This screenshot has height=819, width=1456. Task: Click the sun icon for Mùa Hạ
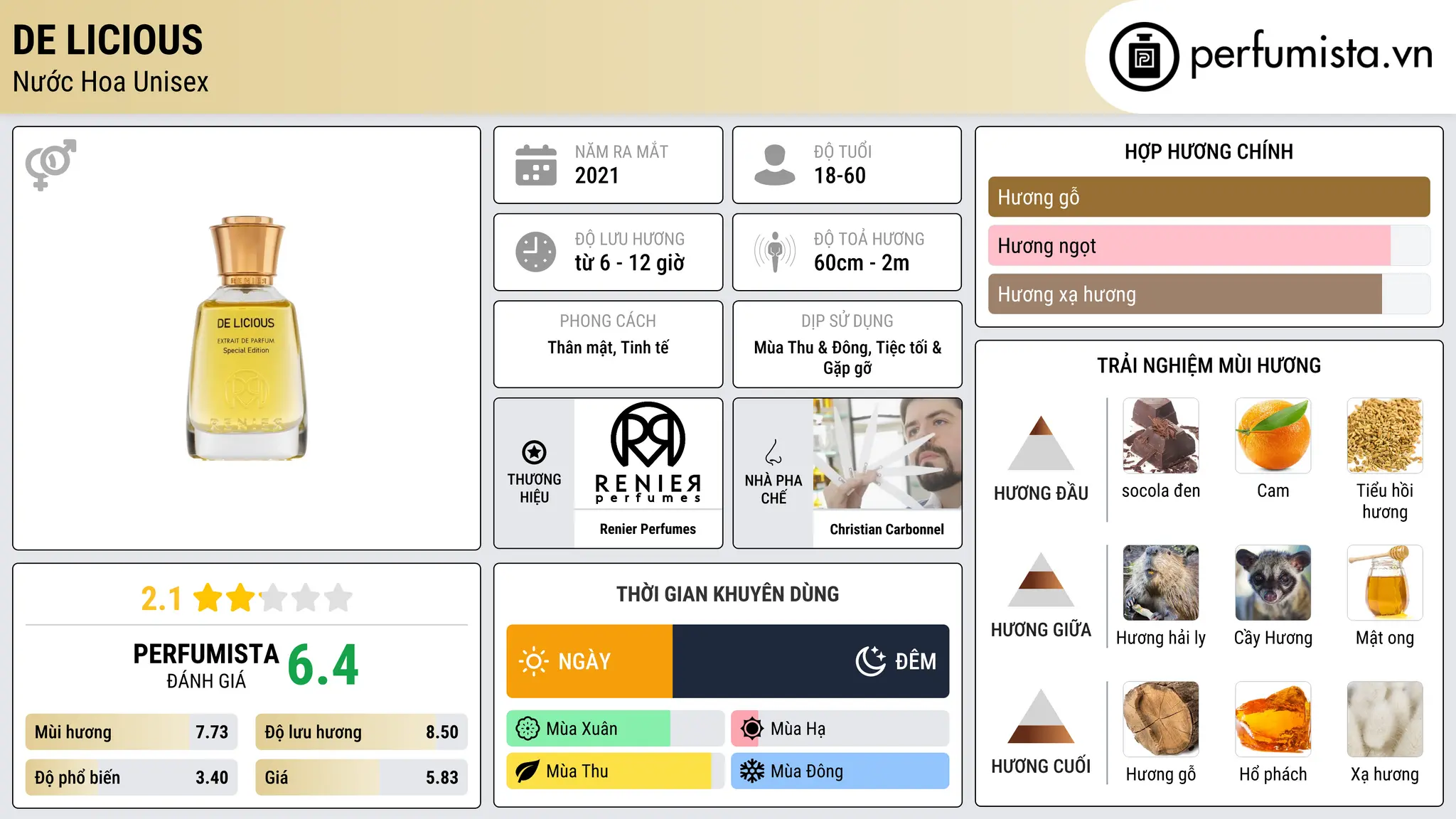pyautogui.click(x=751, y=729)
